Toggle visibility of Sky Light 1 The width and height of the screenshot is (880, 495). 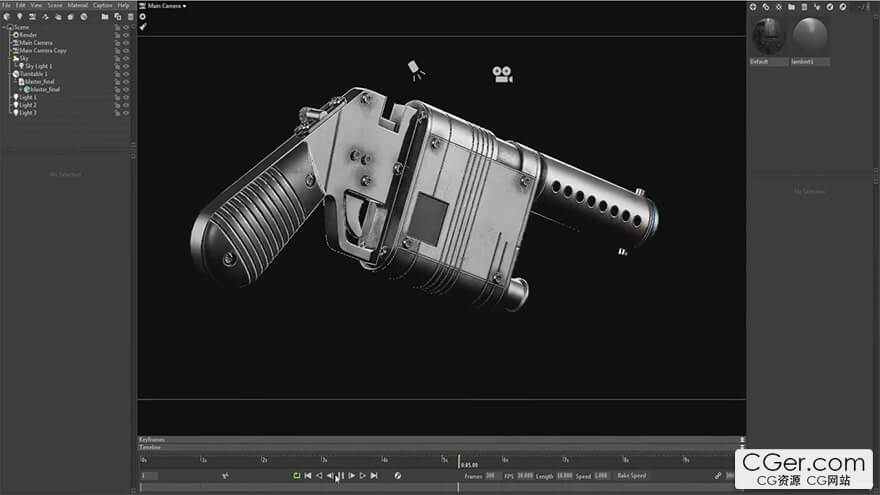click(x=126, y=66)
